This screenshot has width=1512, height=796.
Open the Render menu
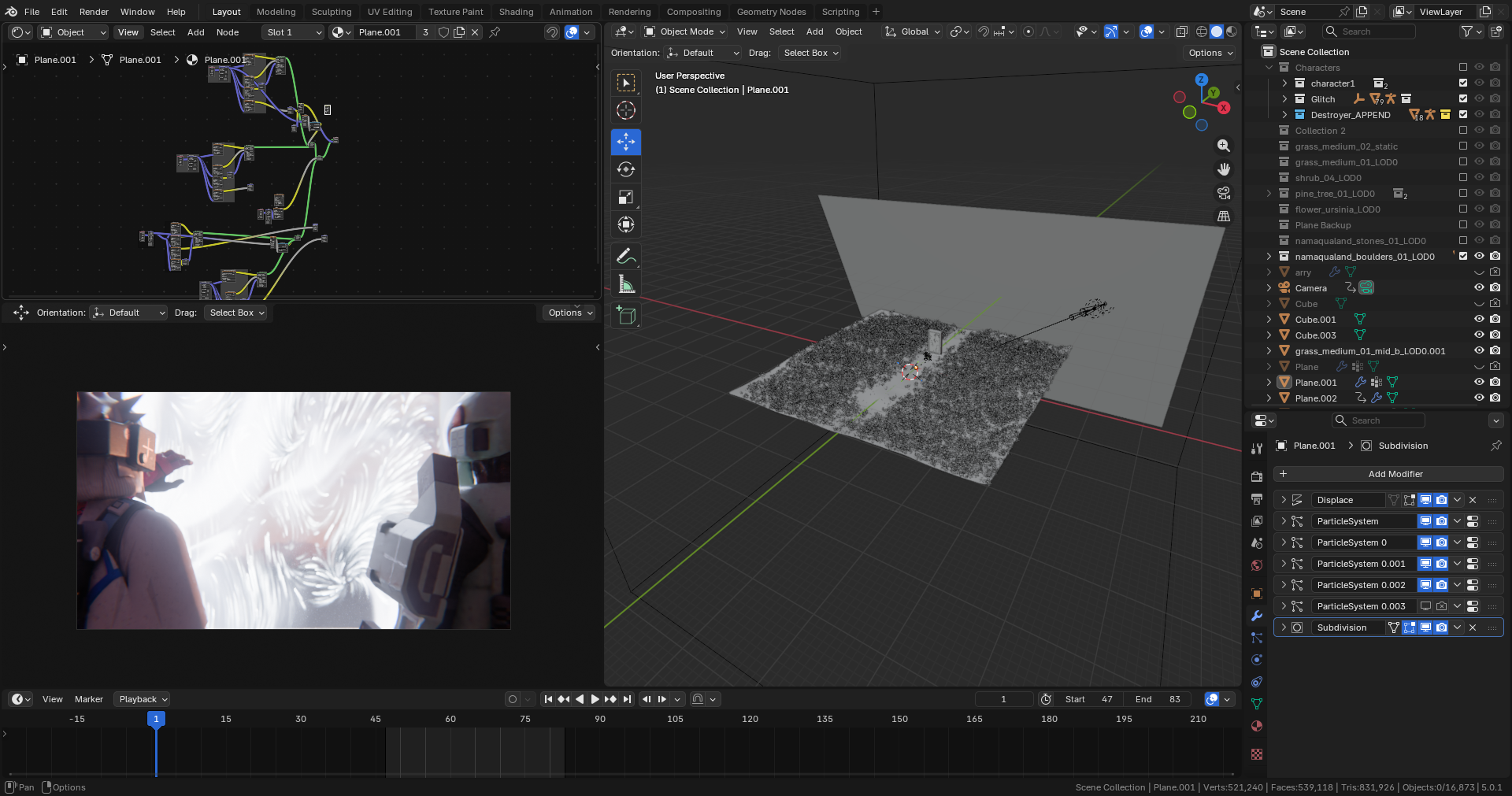[x=94, y=12]
